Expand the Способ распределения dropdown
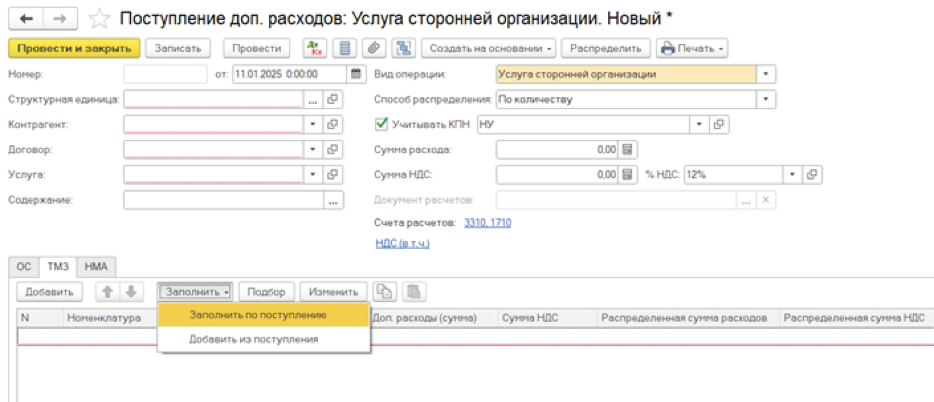The height and width of the screenshot is (402, 934). click(766, 99)
